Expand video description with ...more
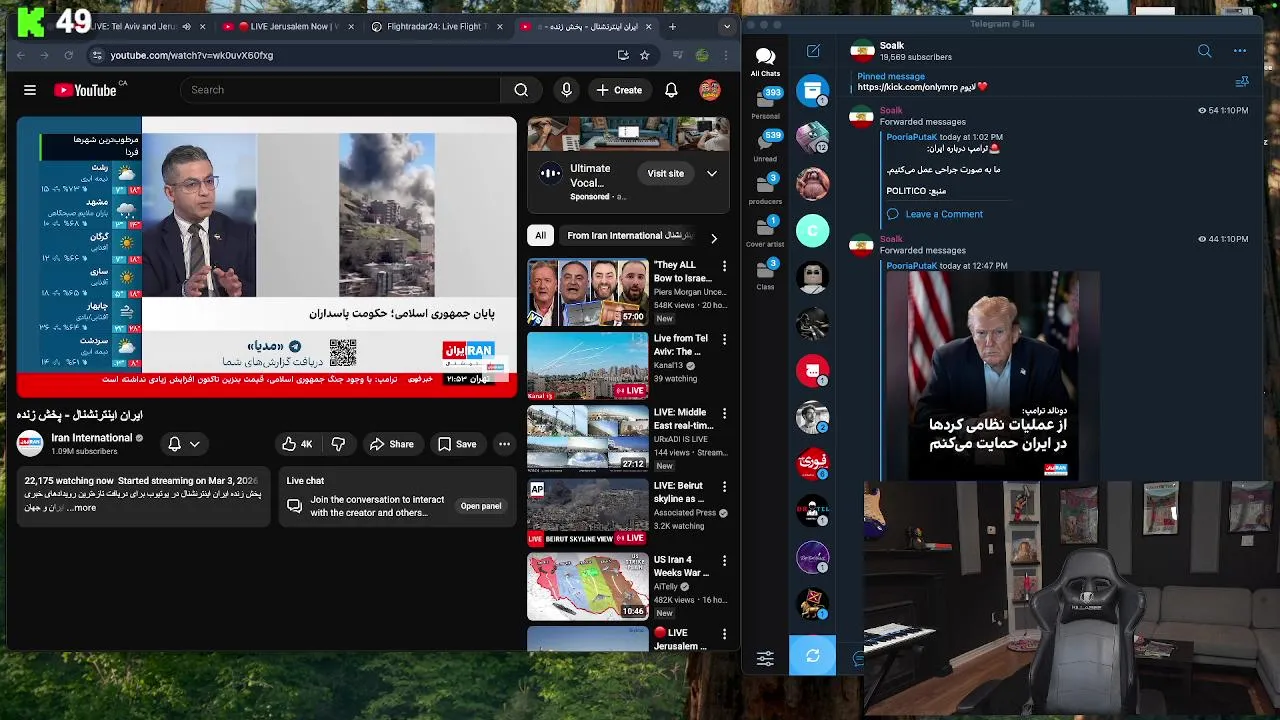Viewport: 1280px width, 720px height. pyautogui.click(x=84, y=508)
